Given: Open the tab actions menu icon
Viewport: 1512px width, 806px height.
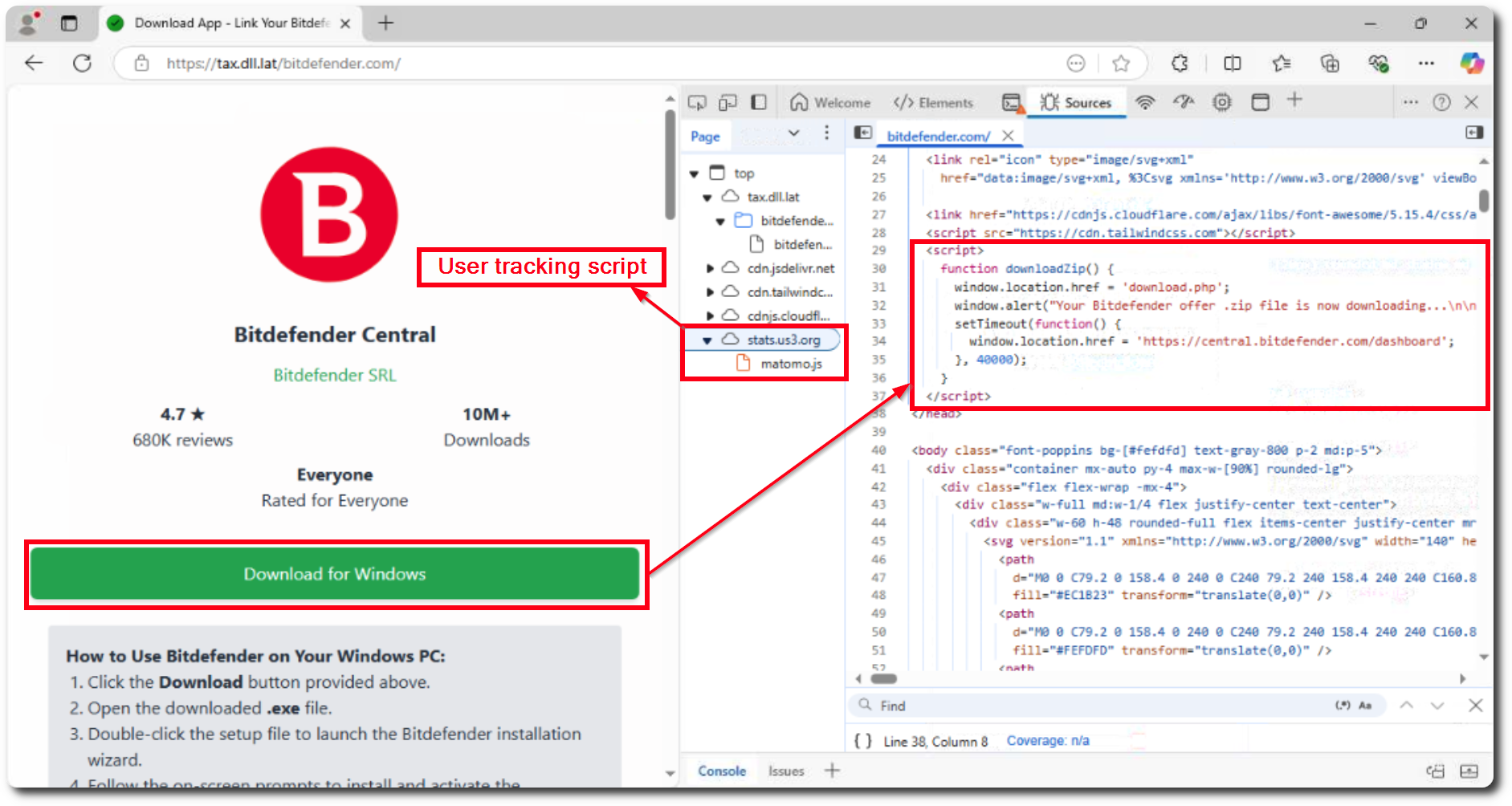Looking at the screenshot, I should (x=69, y=23).
